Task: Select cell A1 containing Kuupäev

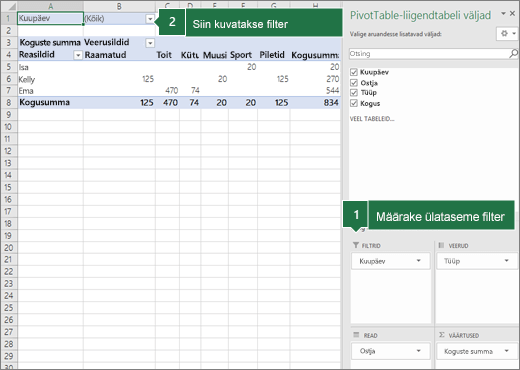Action: [x=50, y=18]
